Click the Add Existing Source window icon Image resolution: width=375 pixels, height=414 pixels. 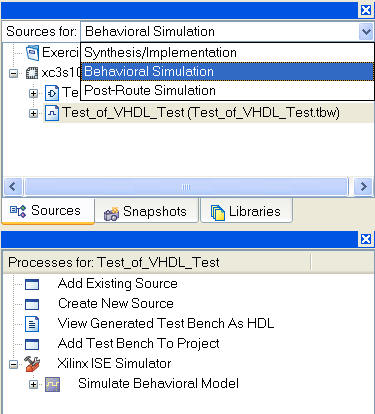tap(32, 284)
